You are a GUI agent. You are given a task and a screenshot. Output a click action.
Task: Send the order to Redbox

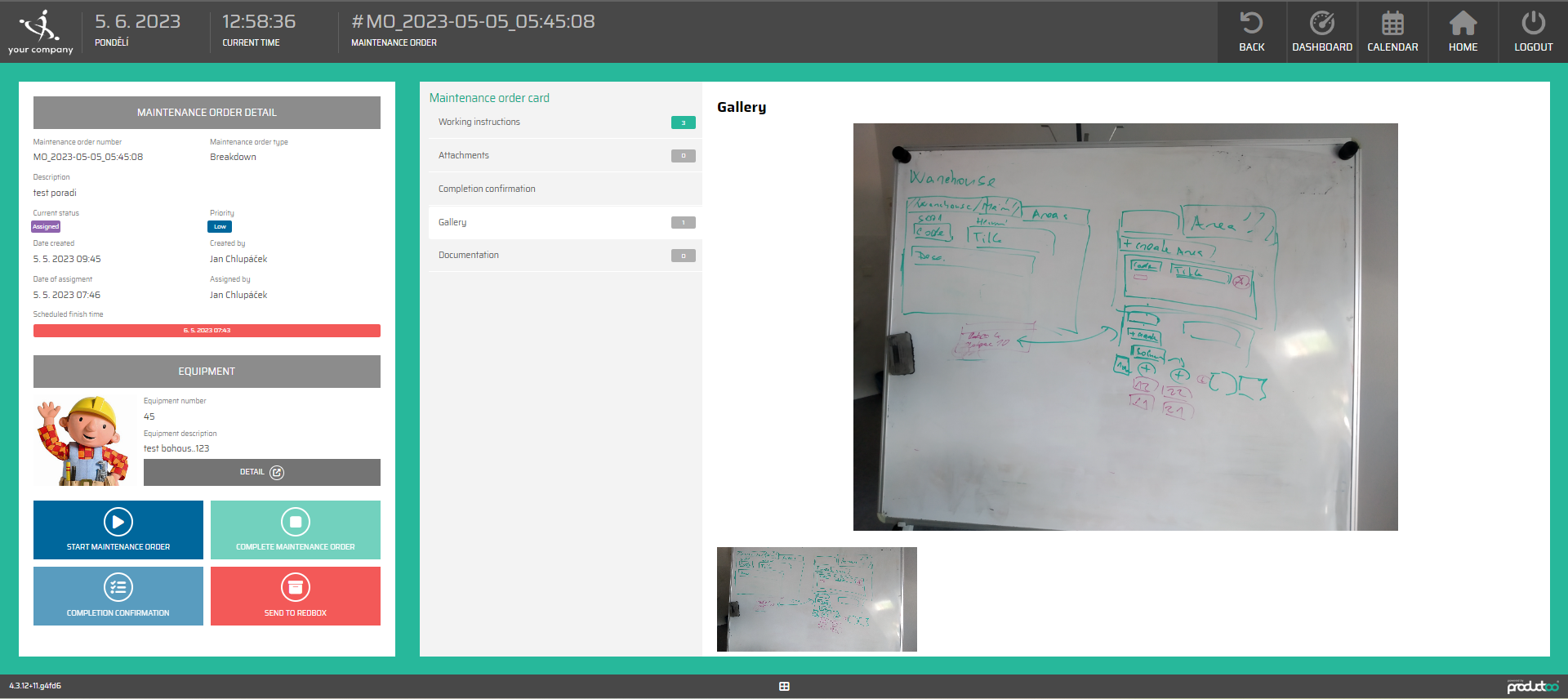(x=296, y=596)
